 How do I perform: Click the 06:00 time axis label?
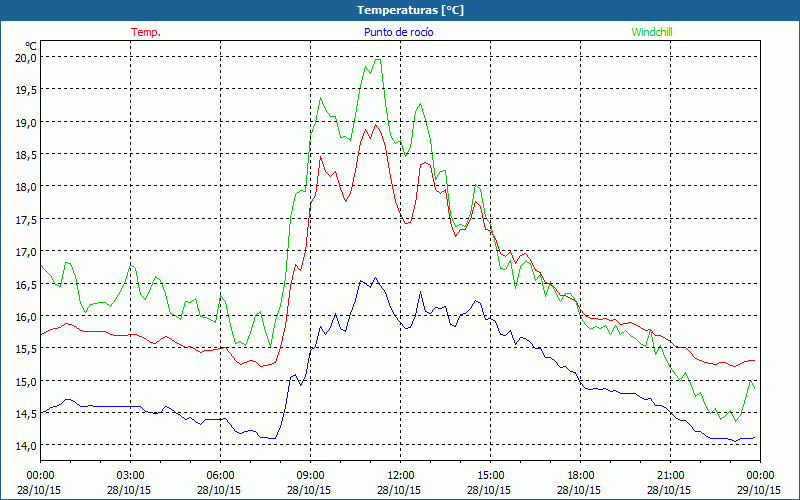[220, 476]
